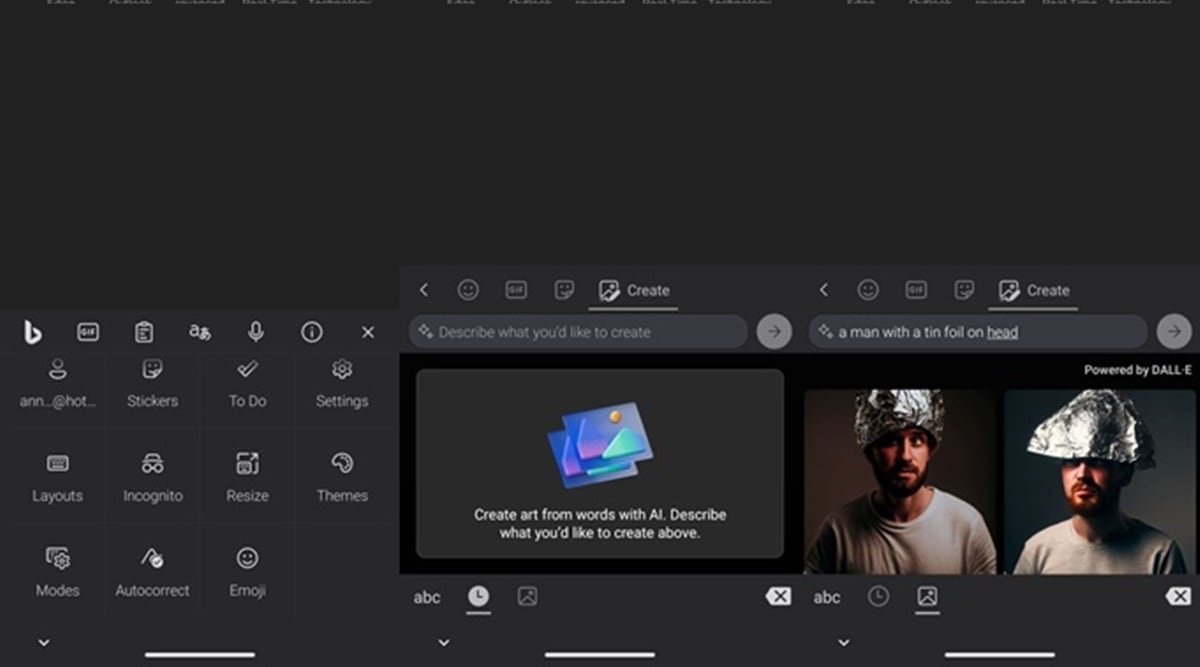Open keyboard Settings gear

342,383
